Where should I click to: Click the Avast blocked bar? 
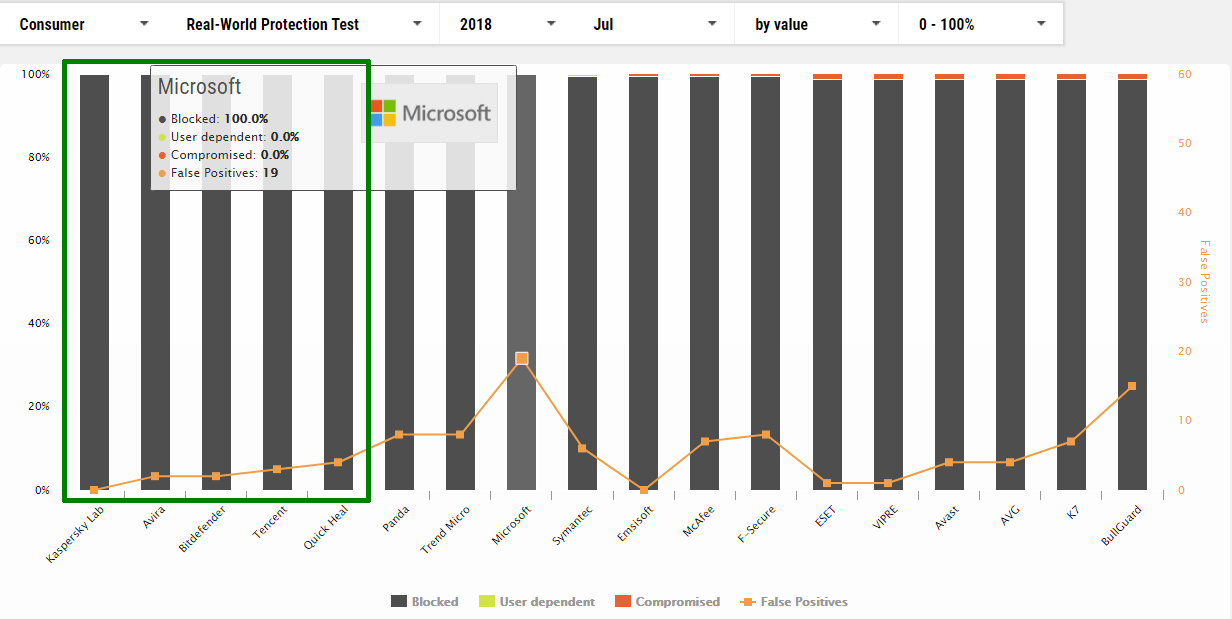click(x=949, y=285)
